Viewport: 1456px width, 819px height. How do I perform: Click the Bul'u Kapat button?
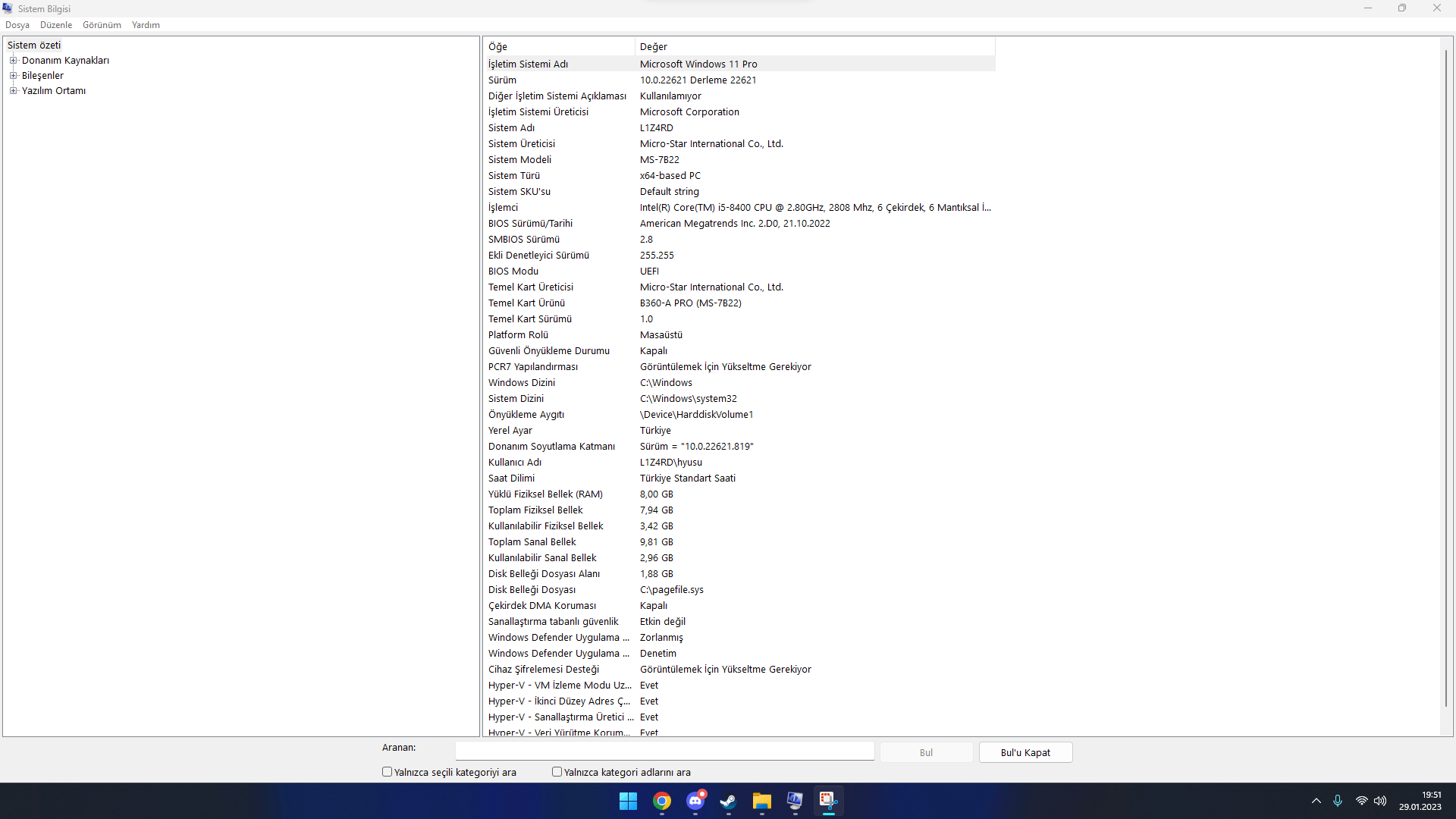pyautogui.click(x=1025, y=752)
